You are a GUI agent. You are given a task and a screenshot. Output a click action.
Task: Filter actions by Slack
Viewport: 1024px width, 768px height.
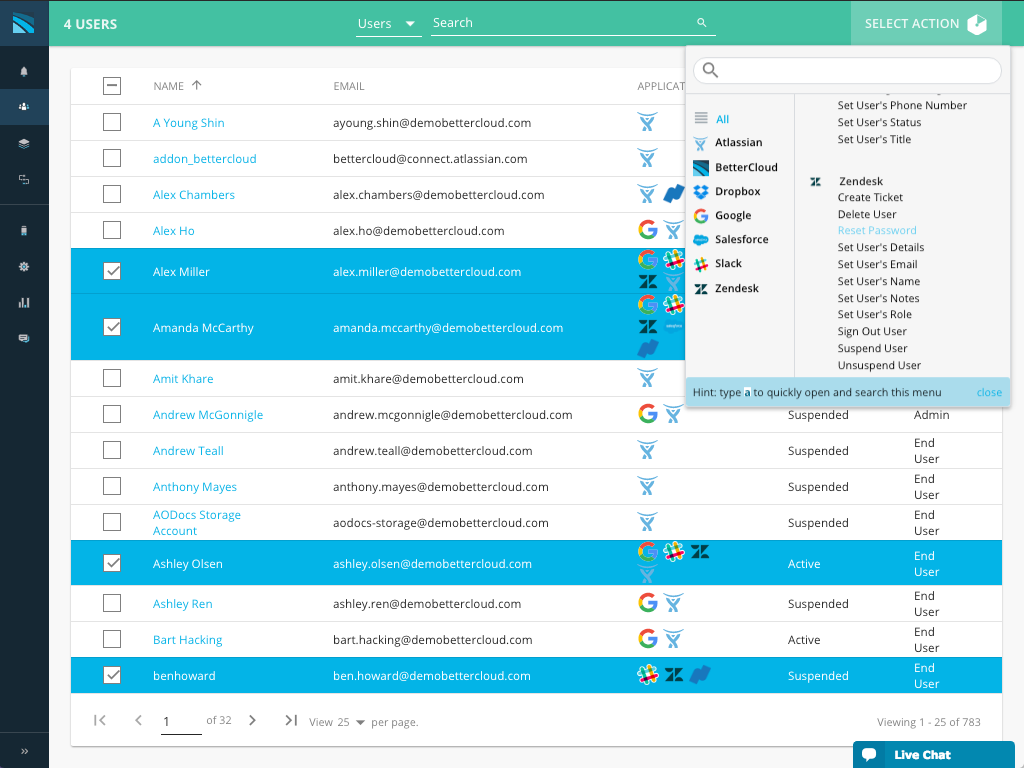click(728, 264)
